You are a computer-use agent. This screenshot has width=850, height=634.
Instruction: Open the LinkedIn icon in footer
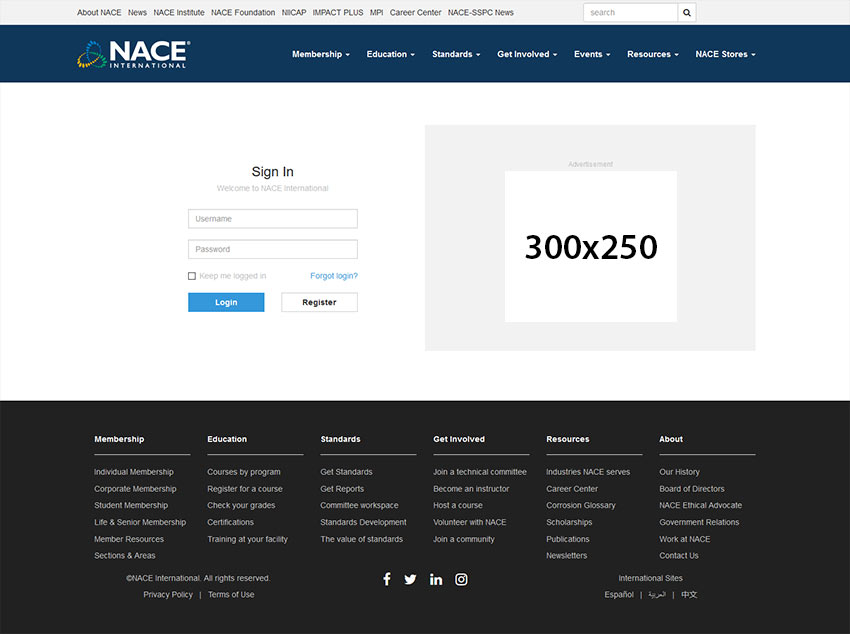[x=436, y=579]
